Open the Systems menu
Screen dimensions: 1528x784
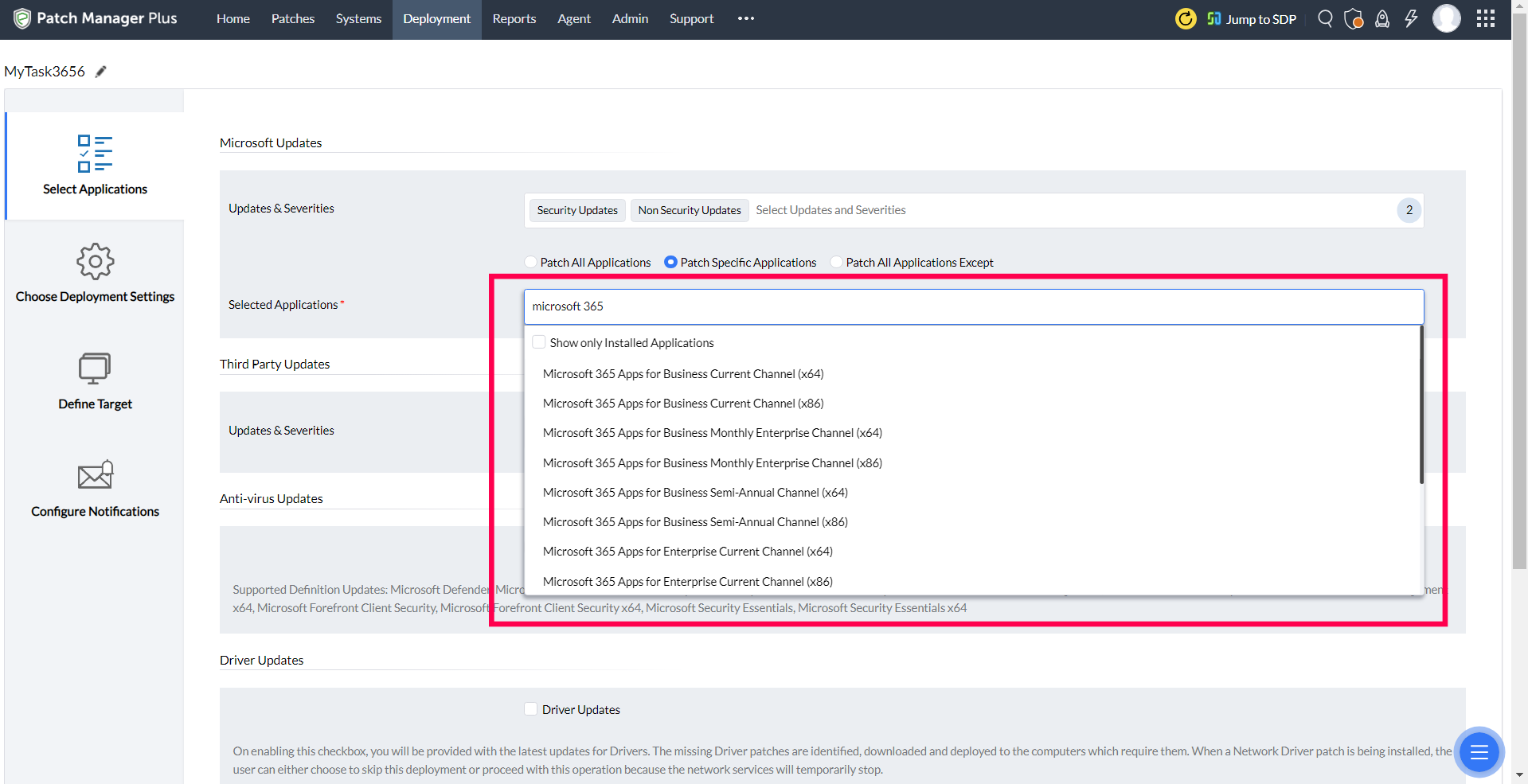pos(358,18)
